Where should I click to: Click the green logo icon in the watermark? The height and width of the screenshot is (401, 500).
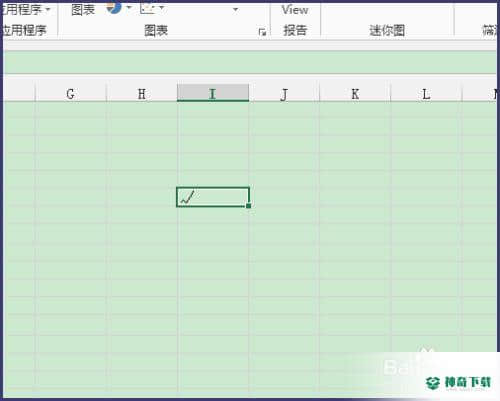[x=433, y=383]
